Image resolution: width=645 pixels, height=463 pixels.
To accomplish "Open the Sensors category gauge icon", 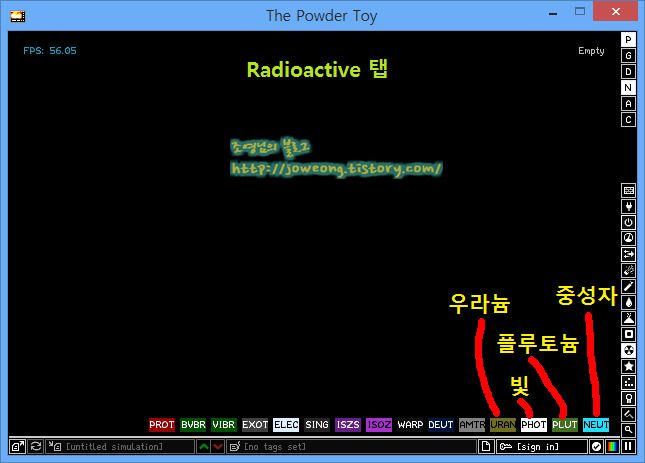I will [x=629, y=238].
